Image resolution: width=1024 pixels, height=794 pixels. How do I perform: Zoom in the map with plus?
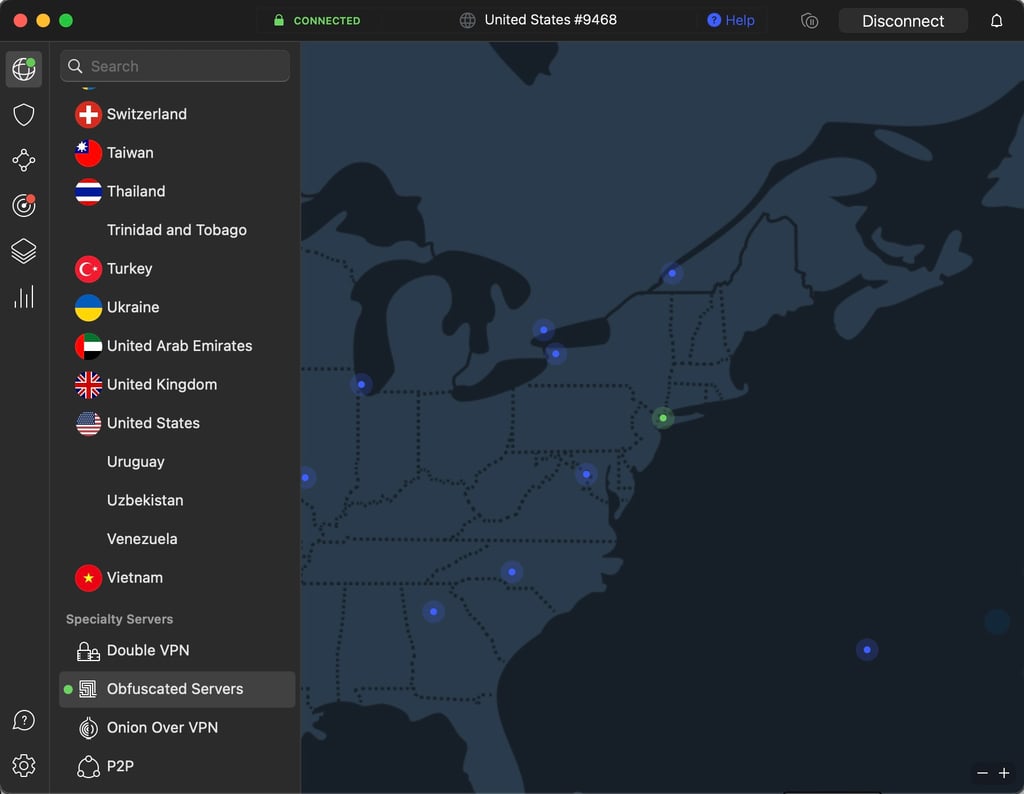point(1004,773)
